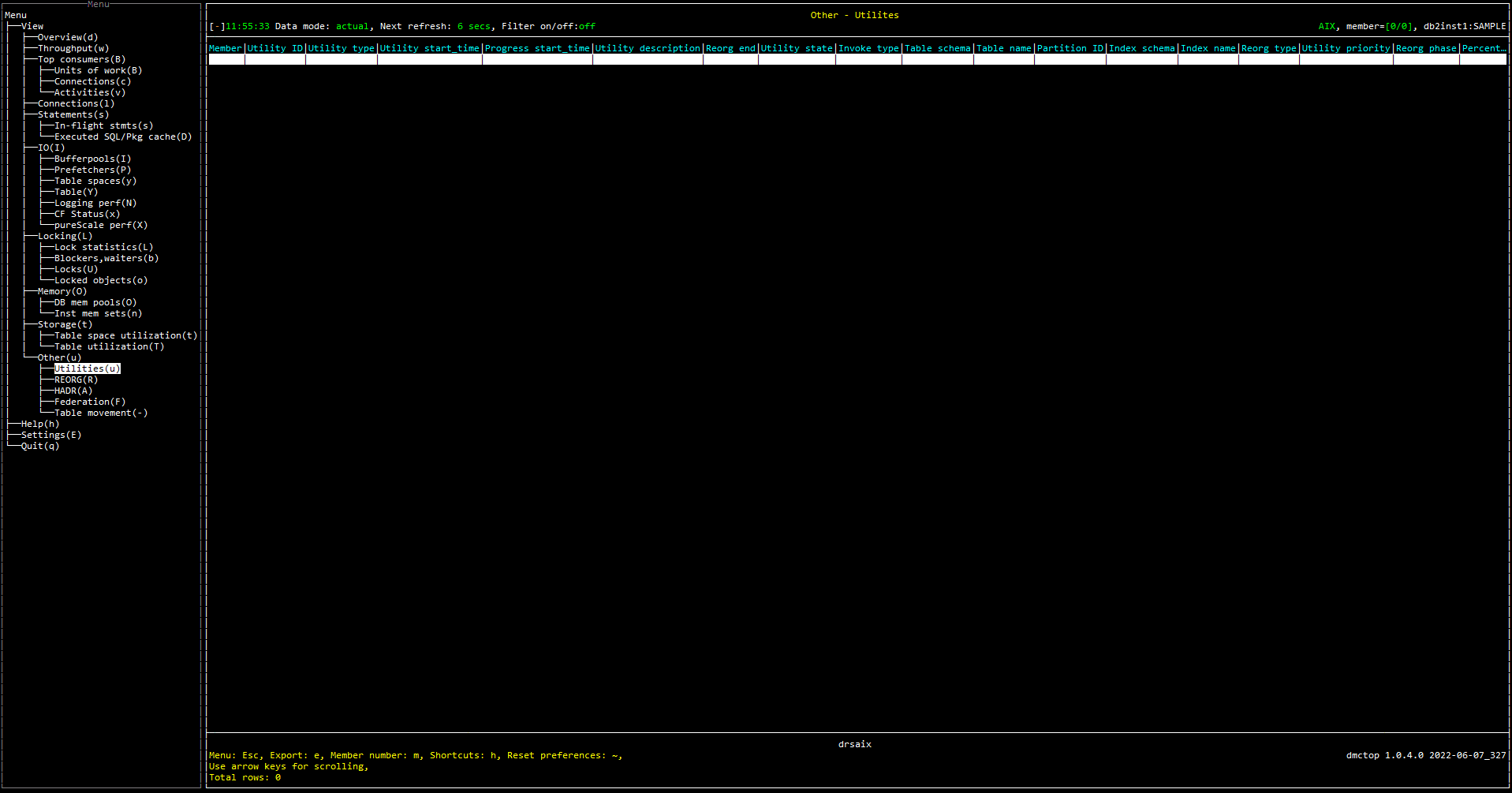Click the [-] collapse indicator beside timestamp
Viewport: 1512px width, 793px height.
(x=217, y=26)
